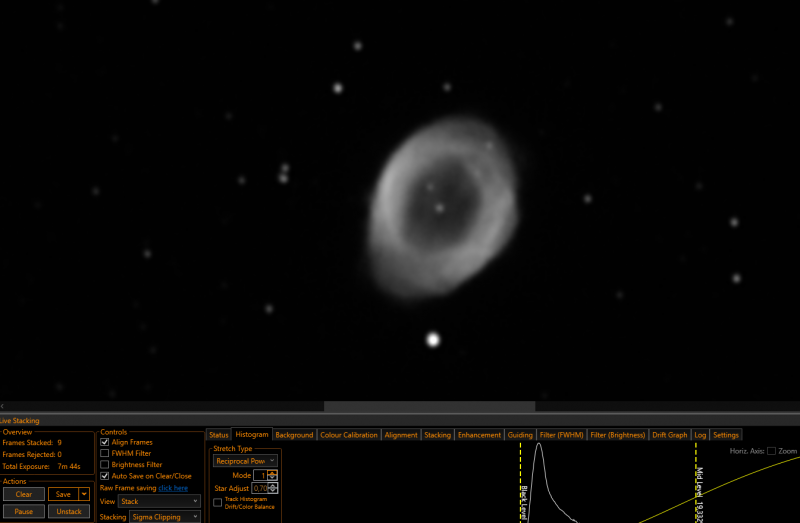Enable the Brightness Filter checkbox
This screenshot has width=800, height=523.
(x=105, y=464)
